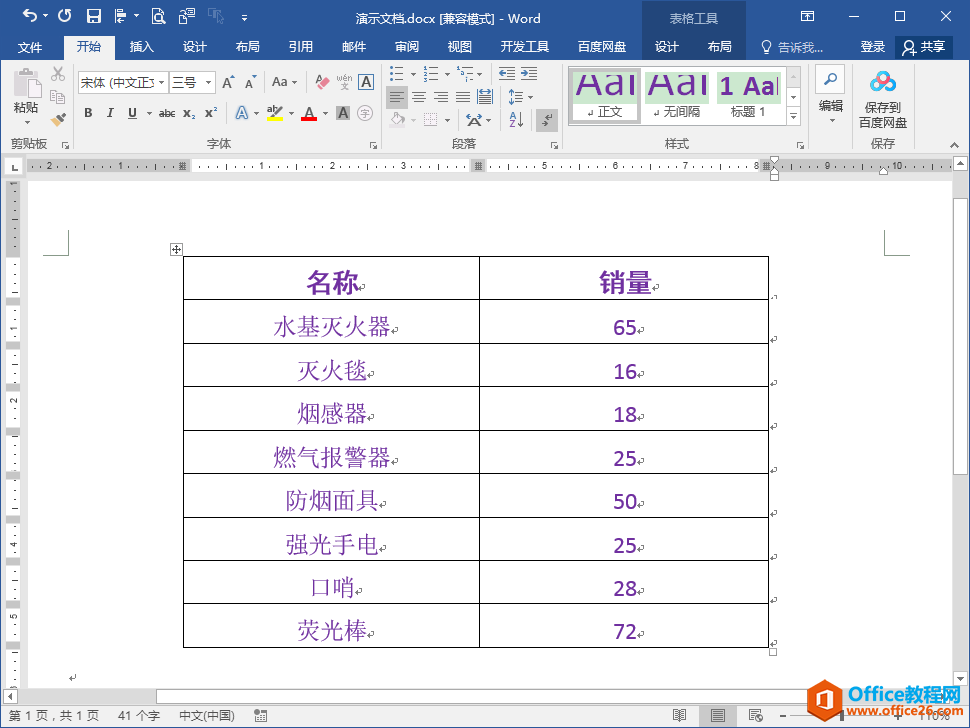Expand the Styles gallery more arrow

click(794, 117)
